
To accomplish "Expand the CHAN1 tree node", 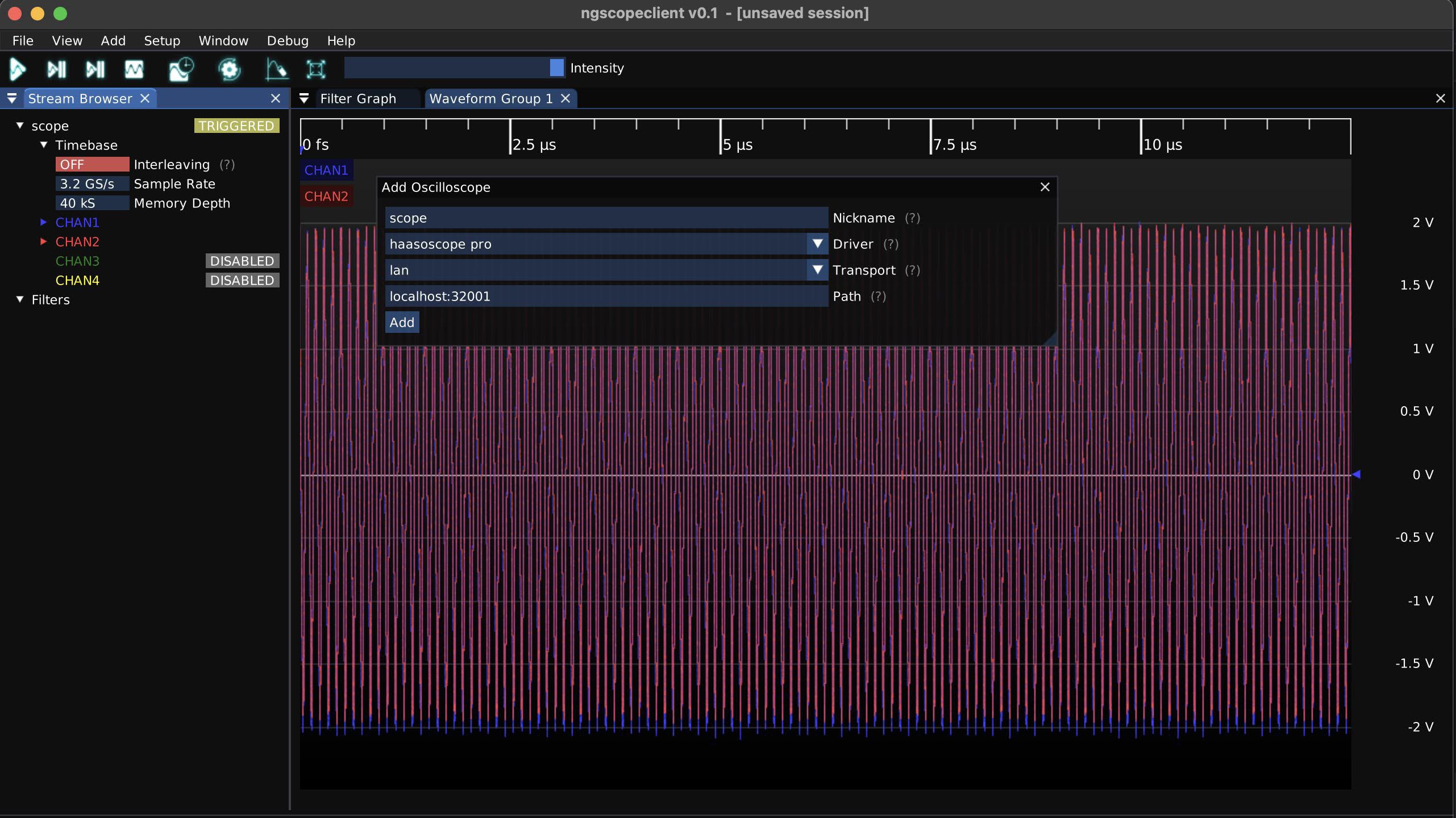I will (x=43, y=223).
